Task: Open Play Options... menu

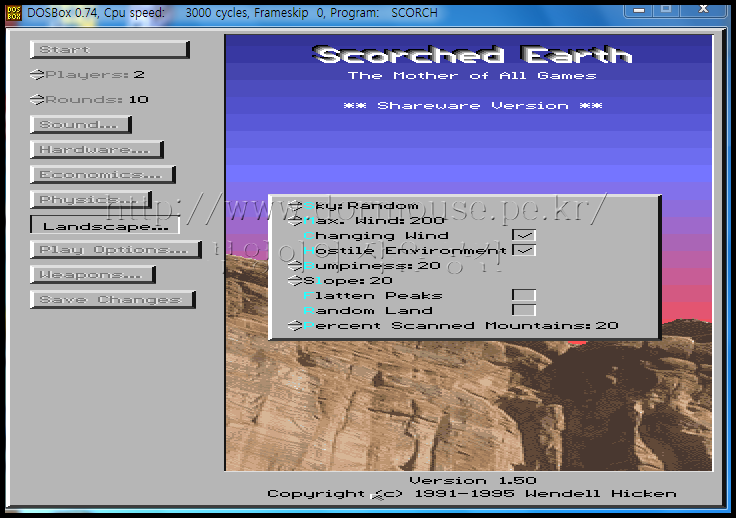Action: [x=116, y=250]
